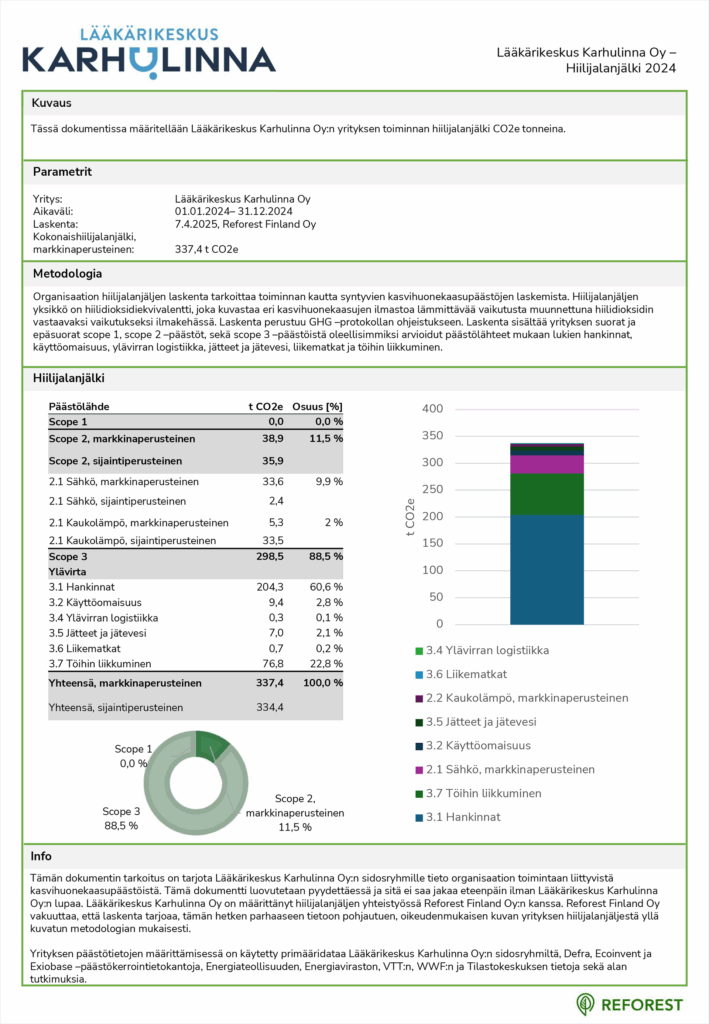Select the 3.7 Töihin liikkuminen legend marker
709x1024 pixels.
click(x=417, y=794)
